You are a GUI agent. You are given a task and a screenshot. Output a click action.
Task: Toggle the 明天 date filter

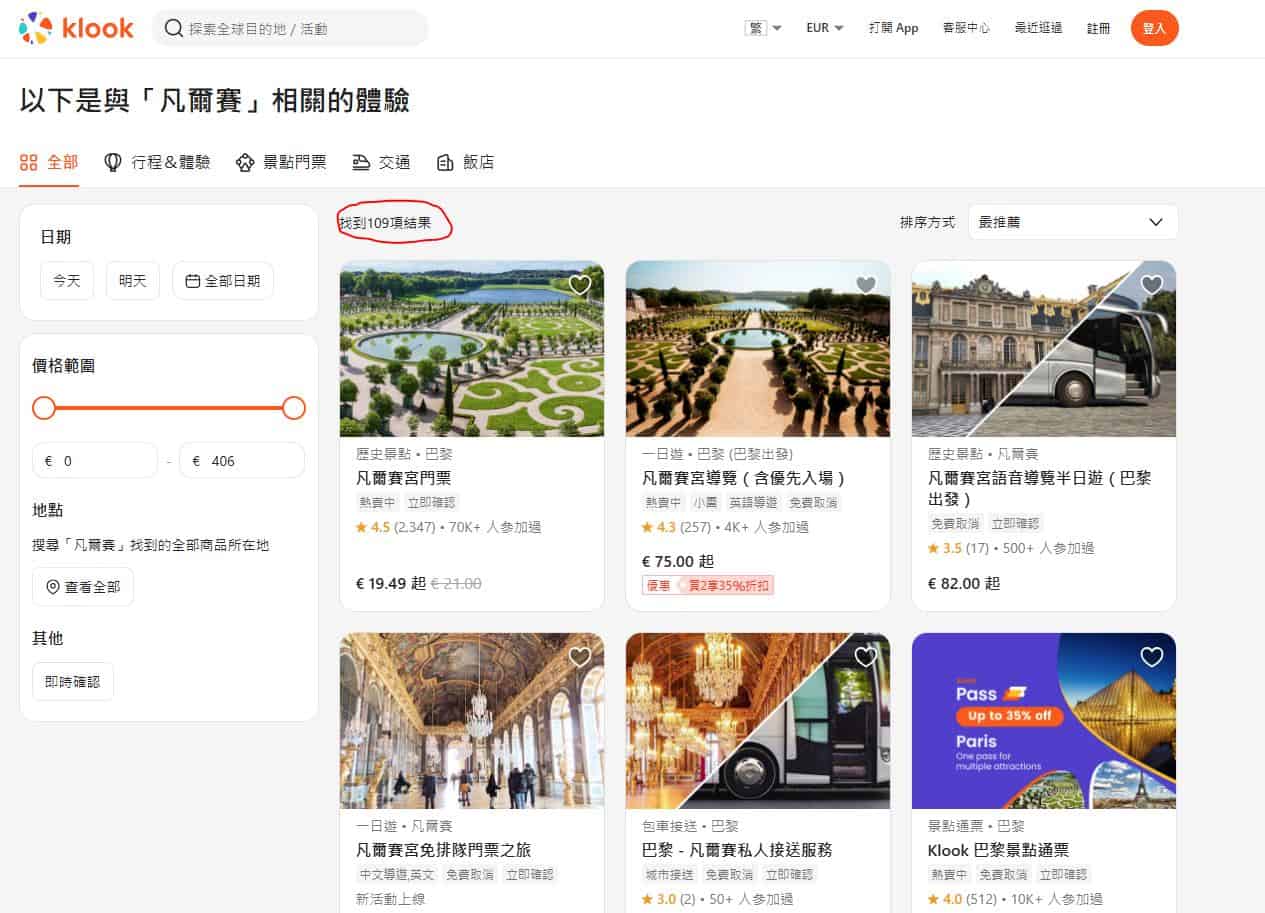pyautogui.click(x=133, y=281)
